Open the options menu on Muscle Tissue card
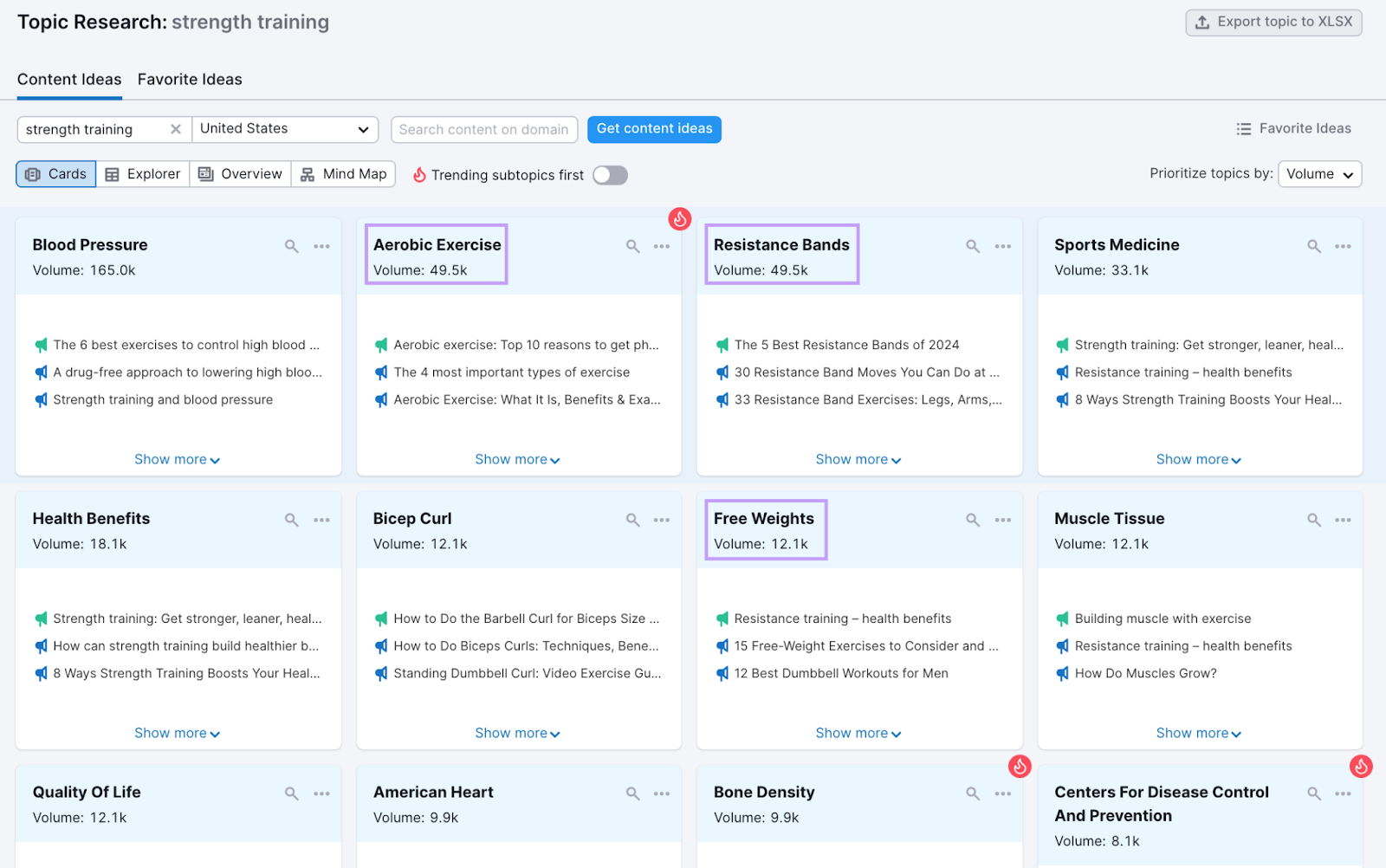Image resolution: width=1386 pixels, height=868 pixels. click(1344, 520)
